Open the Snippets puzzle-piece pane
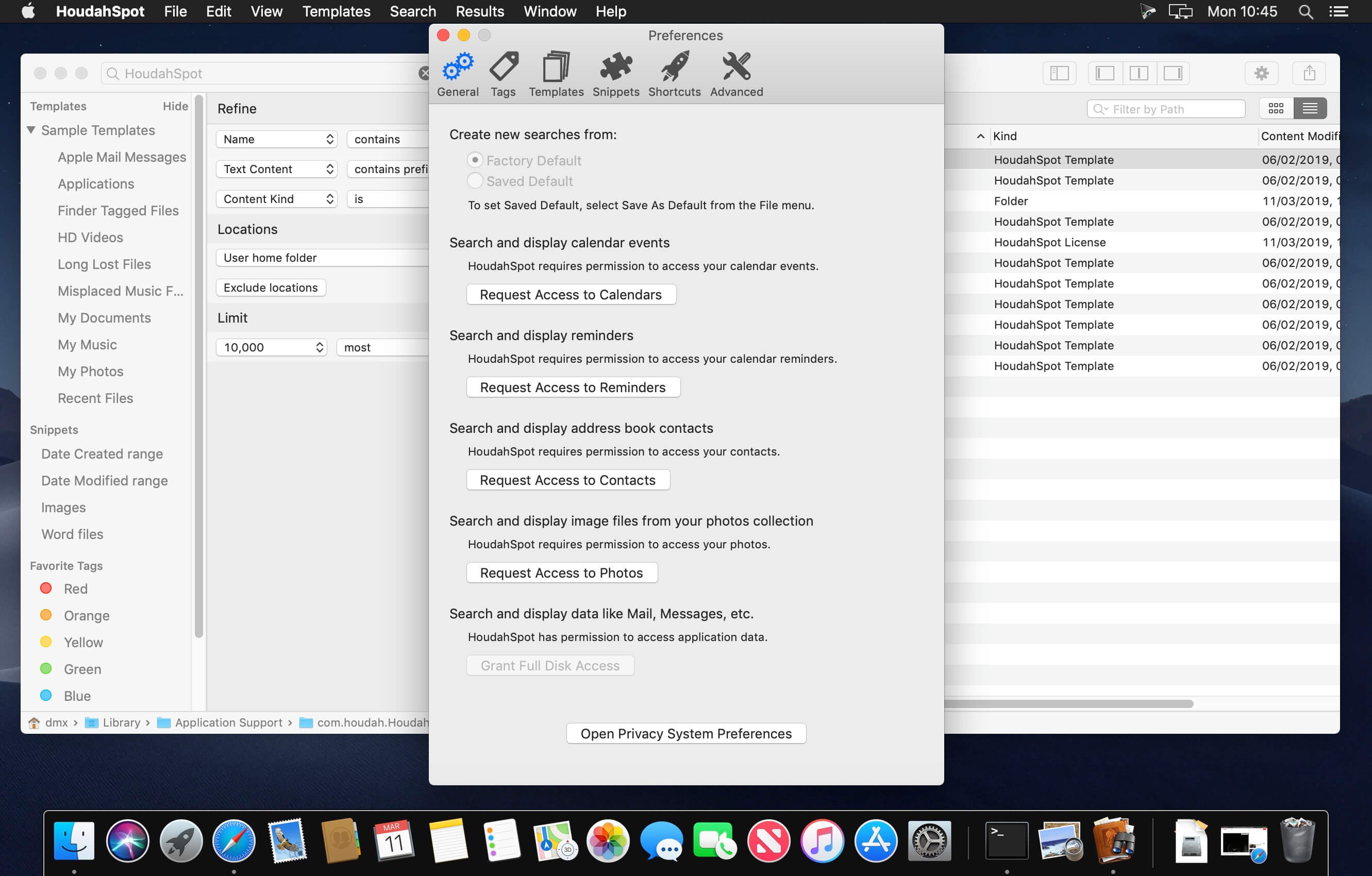The width and height of the screenshot is (1372, 876). [615, 75]
